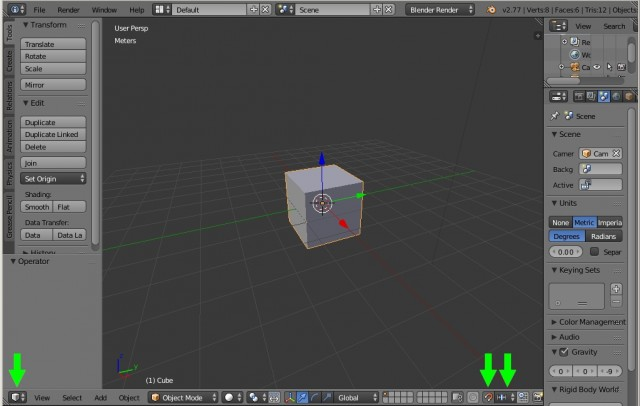Select None unit system
The height and width of the screenshot is (406, 640).
560,222
